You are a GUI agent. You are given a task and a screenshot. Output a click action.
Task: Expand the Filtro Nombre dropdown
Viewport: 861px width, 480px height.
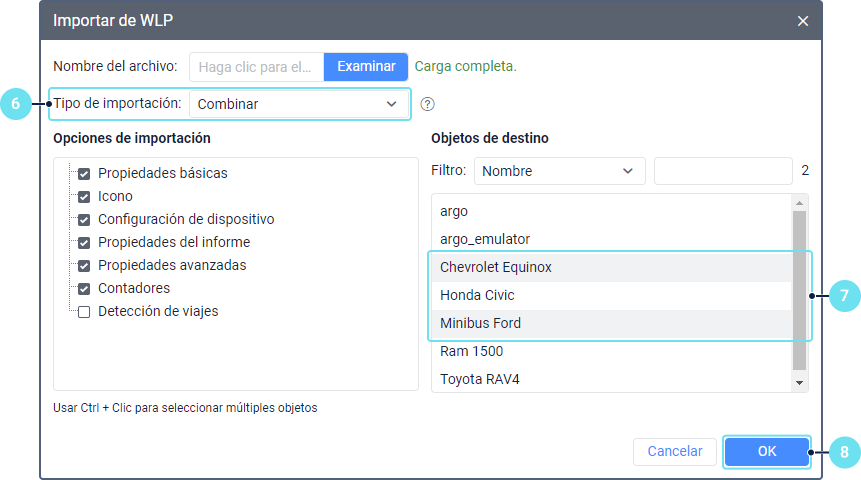(x=558, y=171)
